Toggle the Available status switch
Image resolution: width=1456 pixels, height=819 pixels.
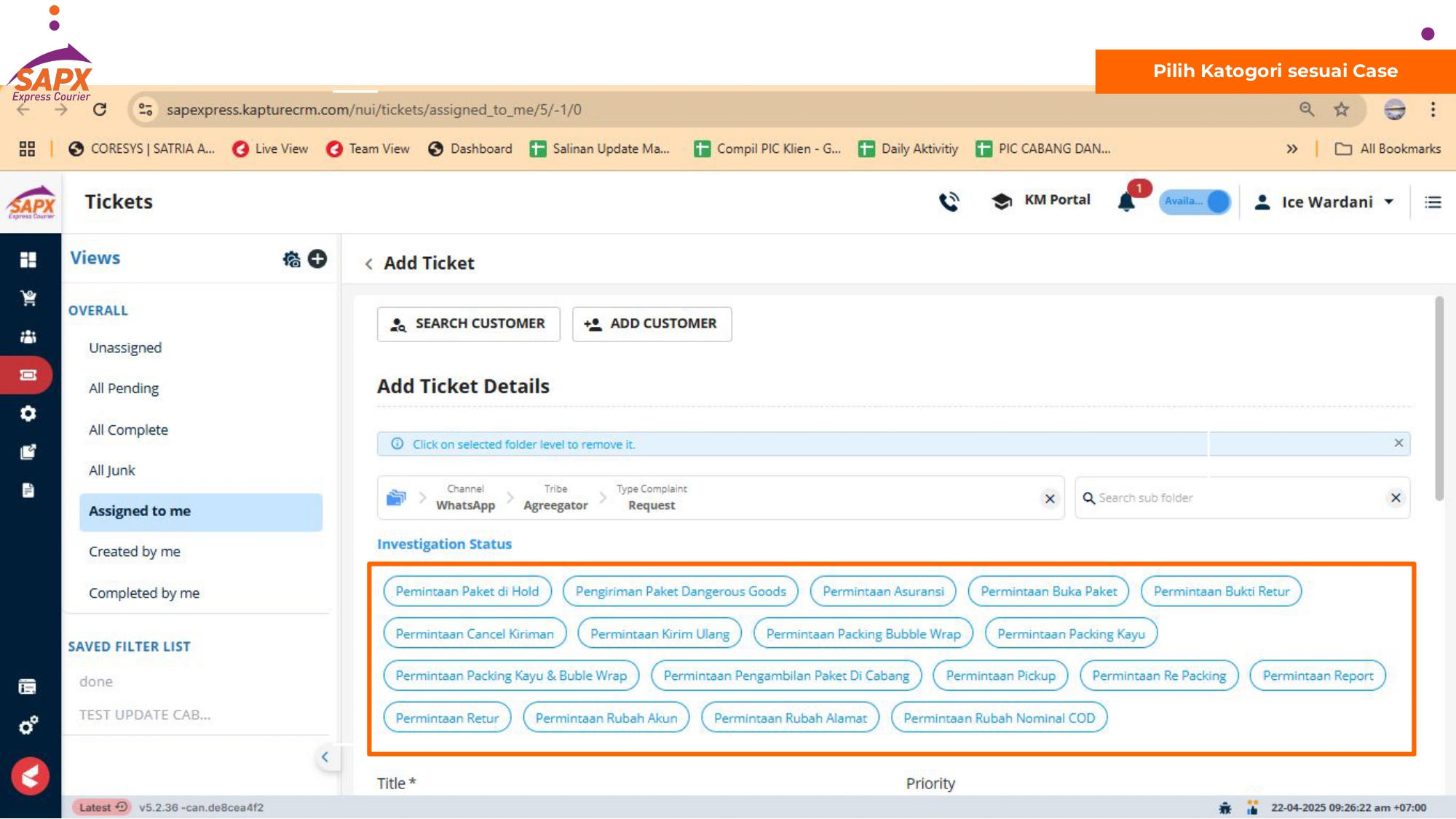coord(1195,202)
